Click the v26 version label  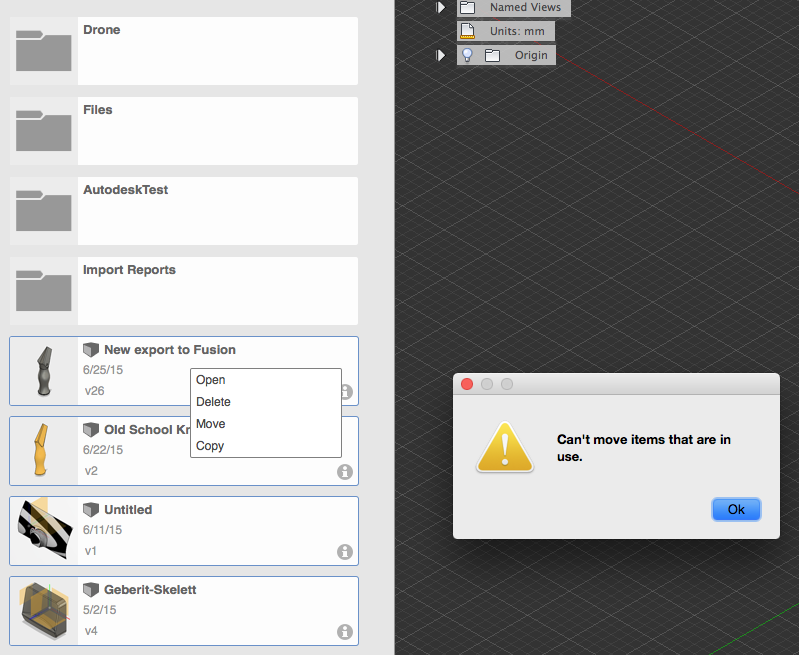pyautogui.click(x=94, y=391)
